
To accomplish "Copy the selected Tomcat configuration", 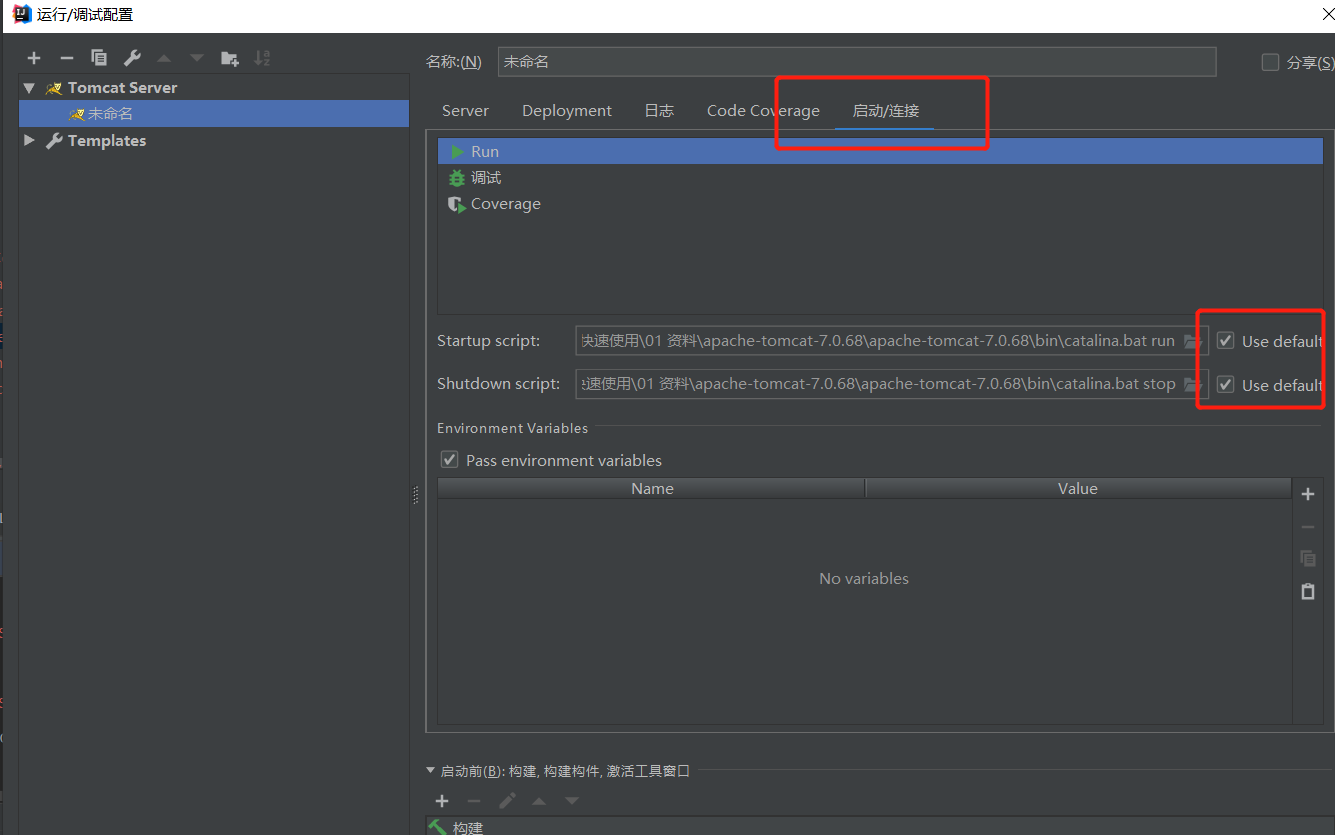I will click(99, 57).
